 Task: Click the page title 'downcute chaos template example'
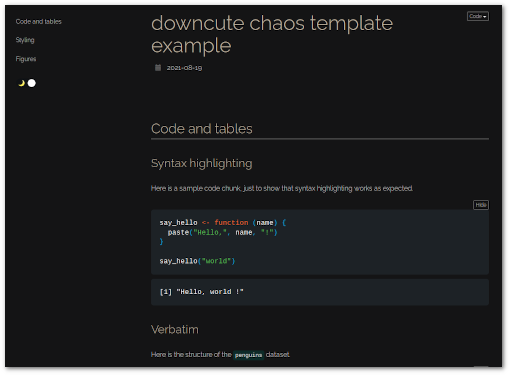(272, 34)
